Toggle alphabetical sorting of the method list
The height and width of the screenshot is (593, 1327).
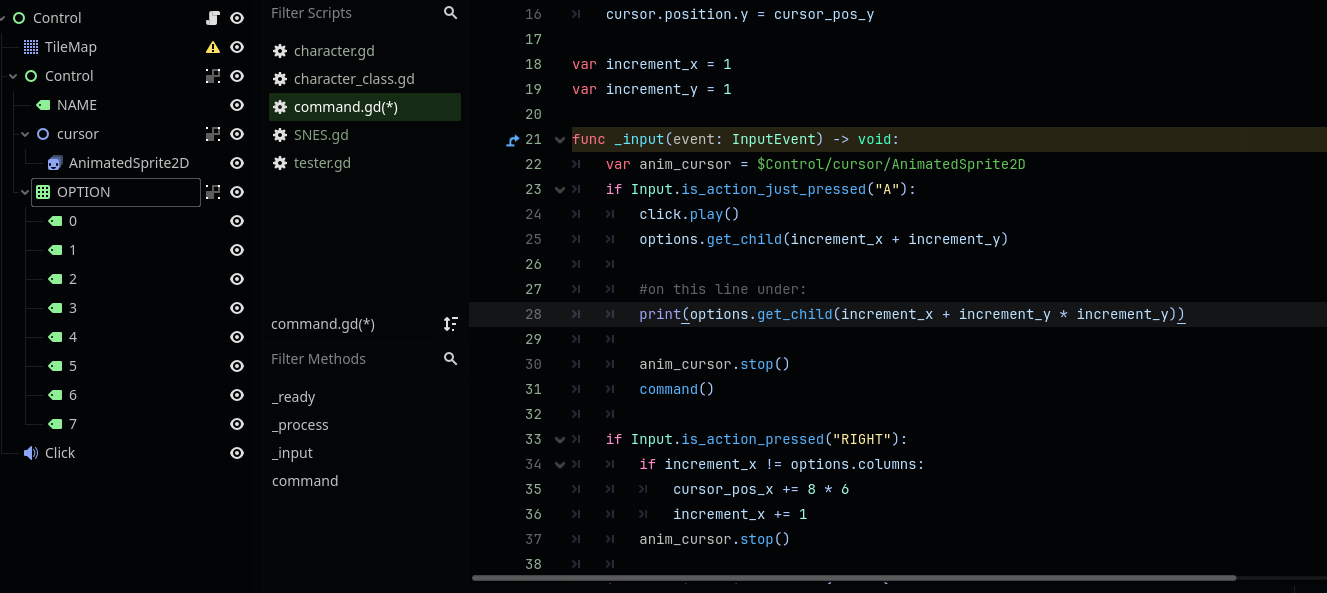tap(450, 324)
